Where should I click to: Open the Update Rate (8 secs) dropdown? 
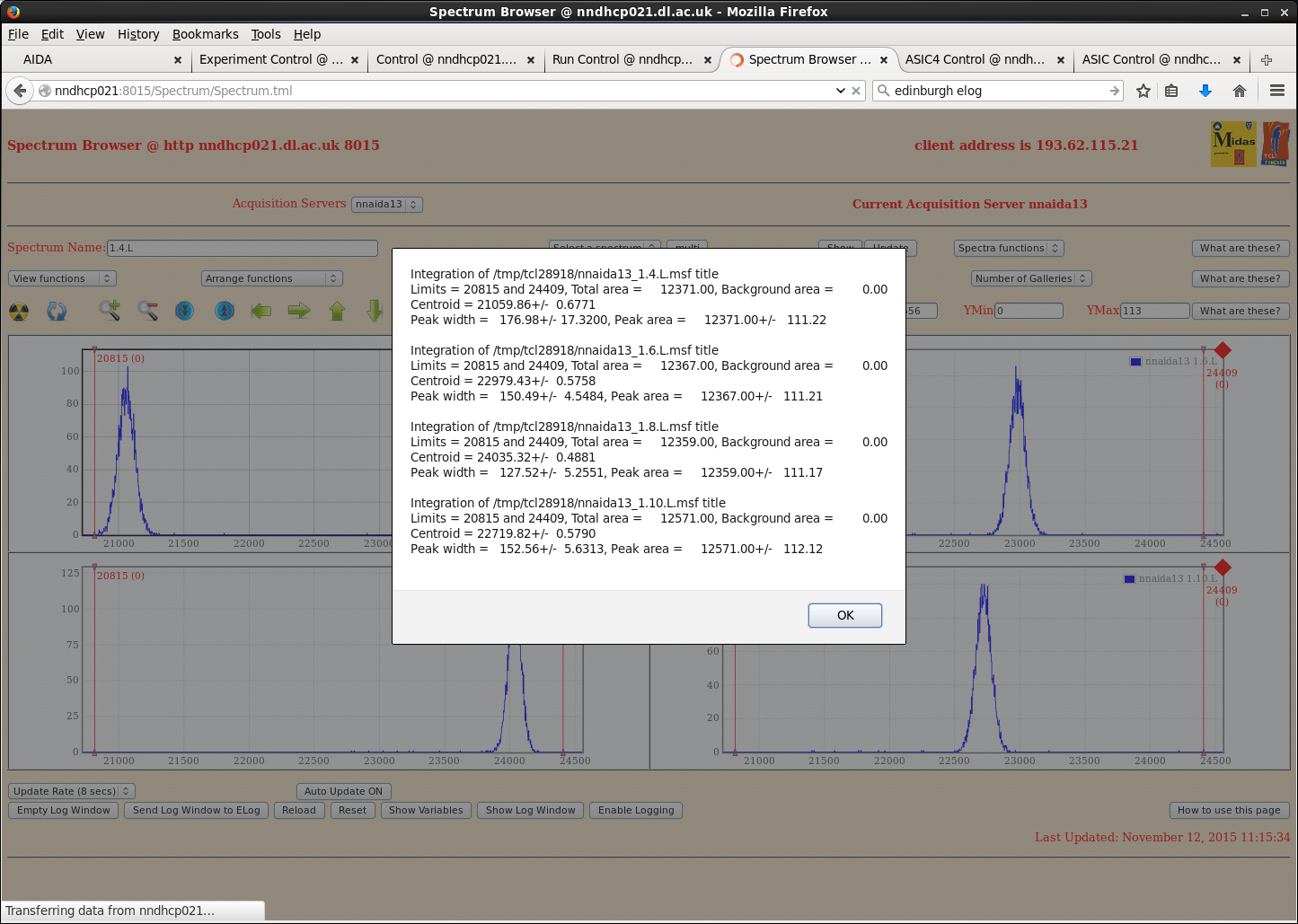pyautogui.click(x=72, y=791)
